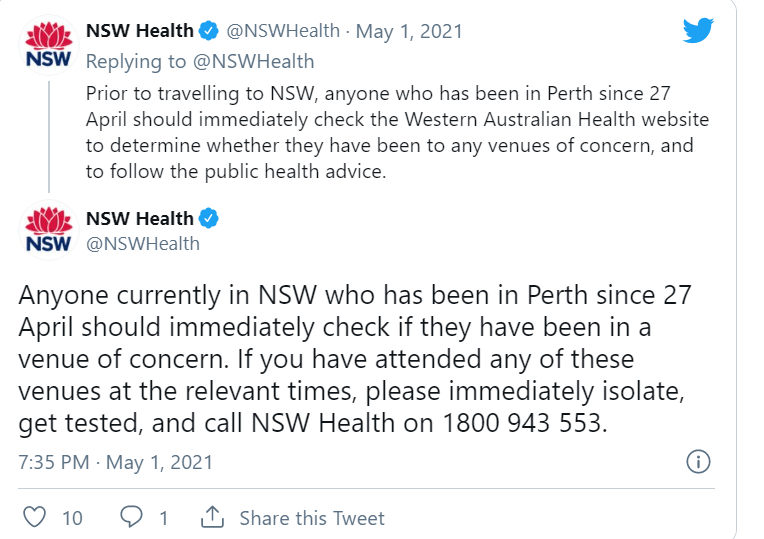Click the top NSW Health profile avatar

[x=48, y=45]
